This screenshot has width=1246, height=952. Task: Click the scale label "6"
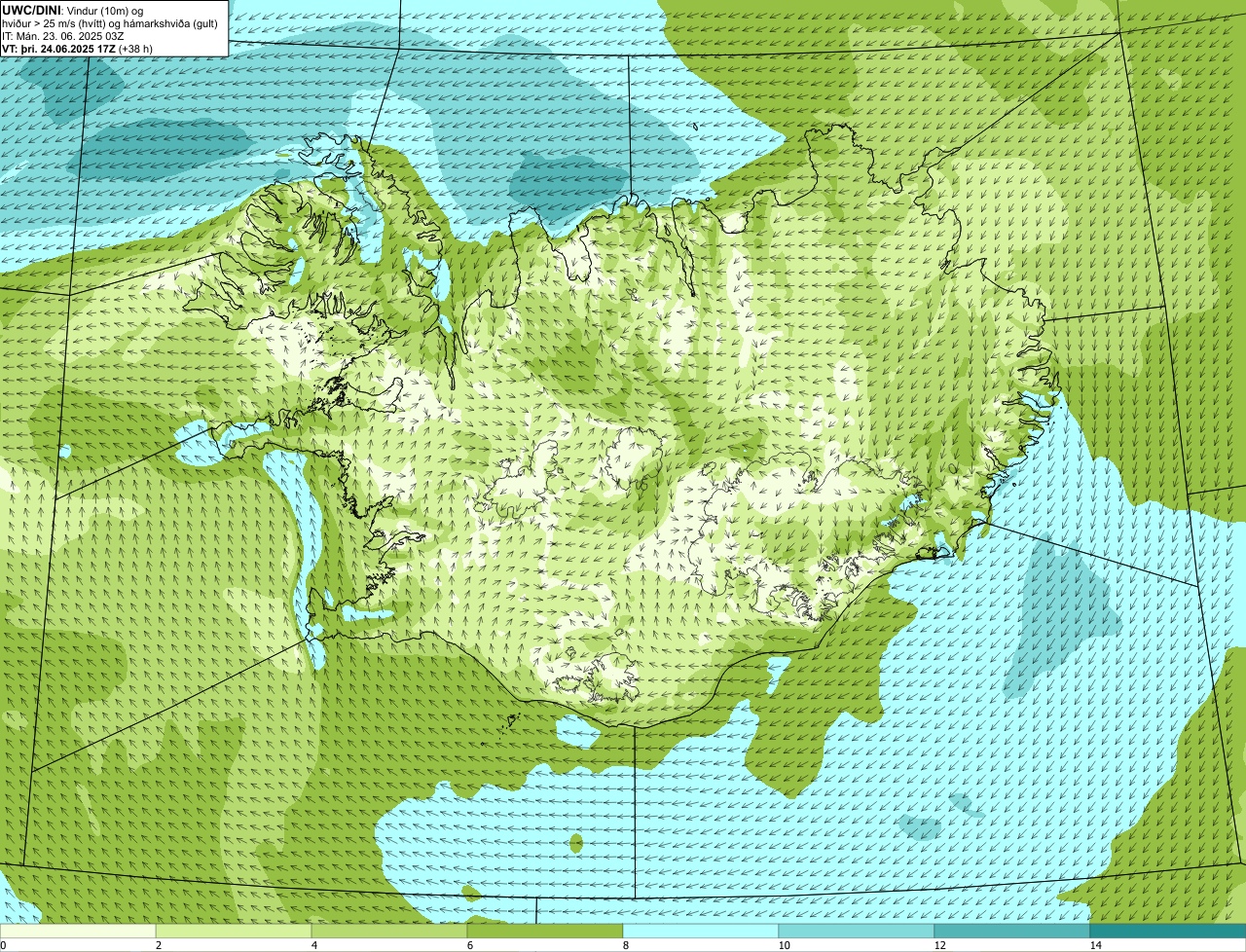pos(469,945)
